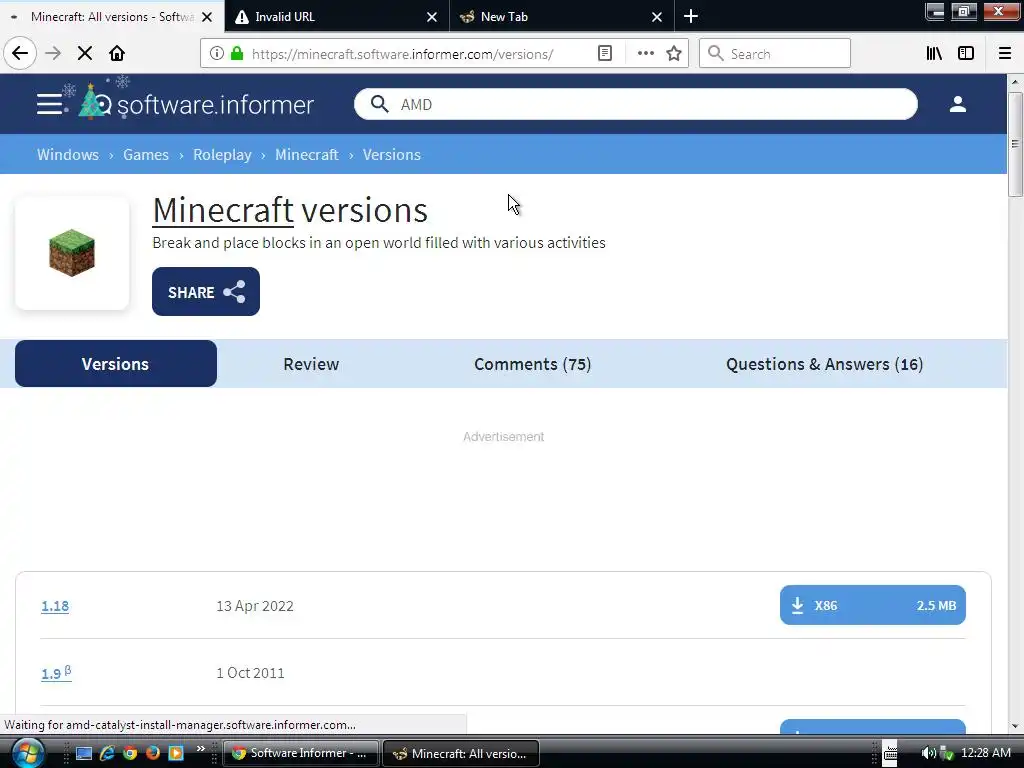Click the browser forward arrow

point(53,53)
